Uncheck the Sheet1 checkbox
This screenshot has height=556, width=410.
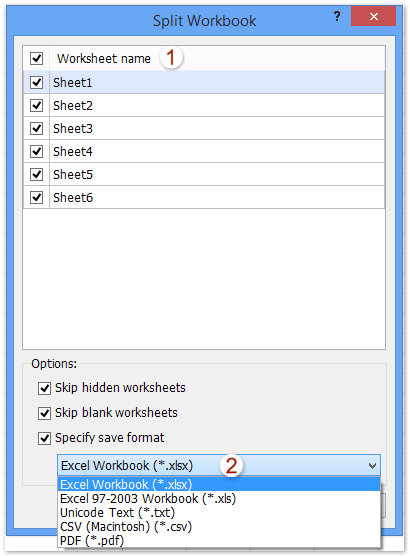(37, 82)
